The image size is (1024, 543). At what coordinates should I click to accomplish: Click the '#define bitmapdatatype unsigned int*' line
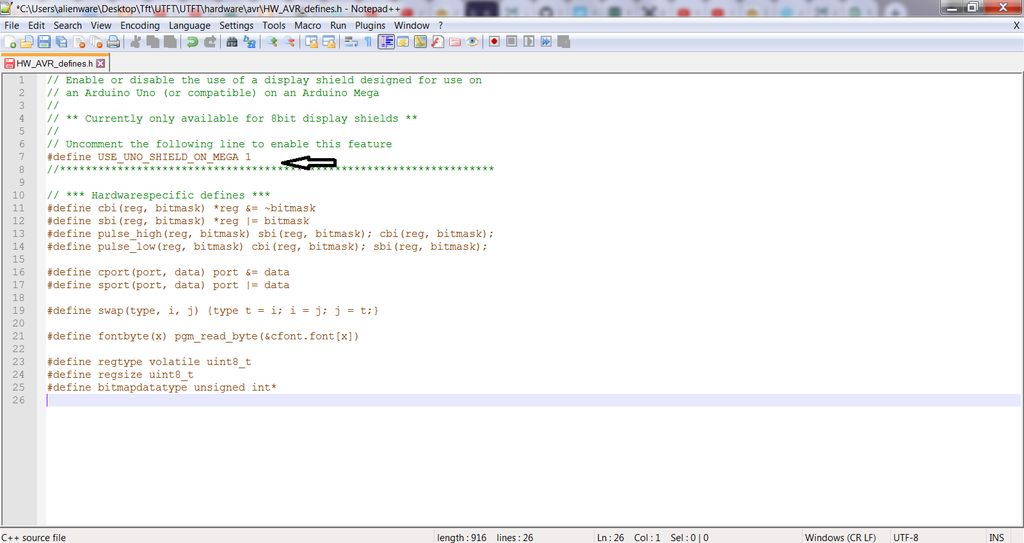[162, 387]
